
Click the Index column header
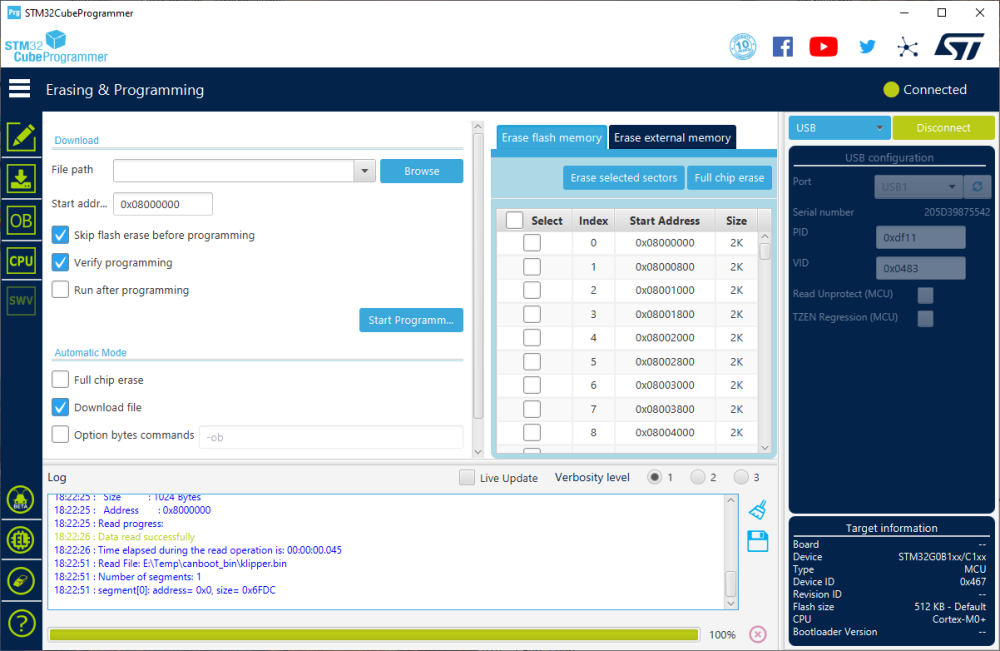tap(593, 221)
